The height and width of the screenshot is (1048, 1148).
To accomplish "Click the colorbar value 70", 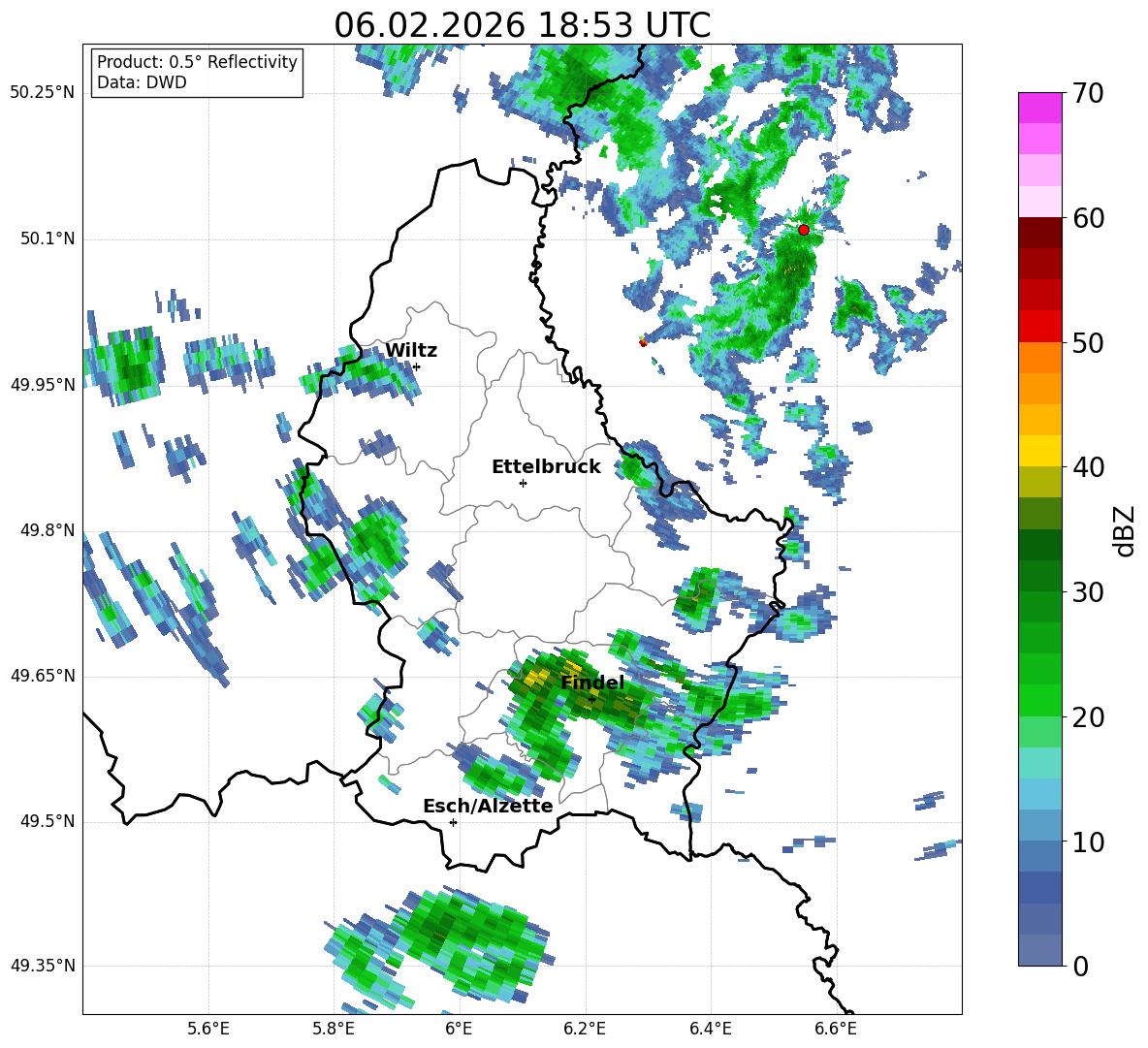I will 1088,93.
